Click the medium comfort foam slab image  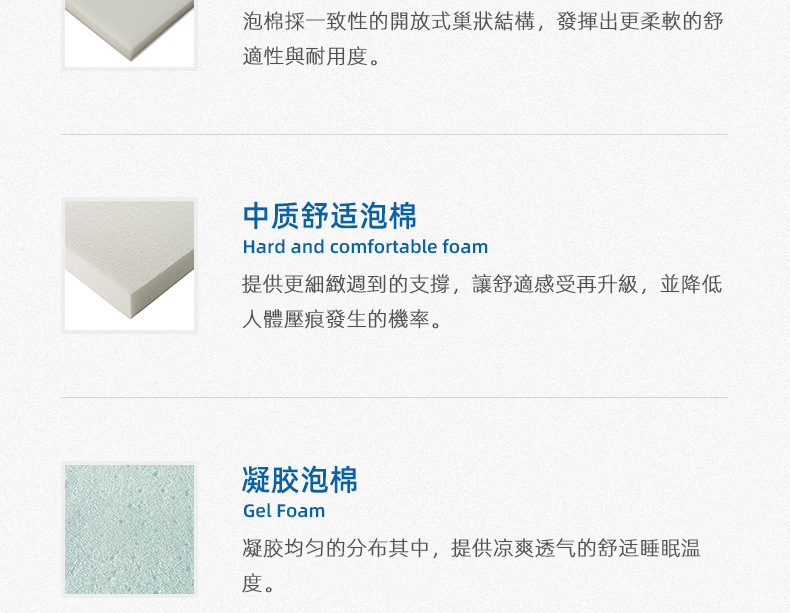click(129, 265)
